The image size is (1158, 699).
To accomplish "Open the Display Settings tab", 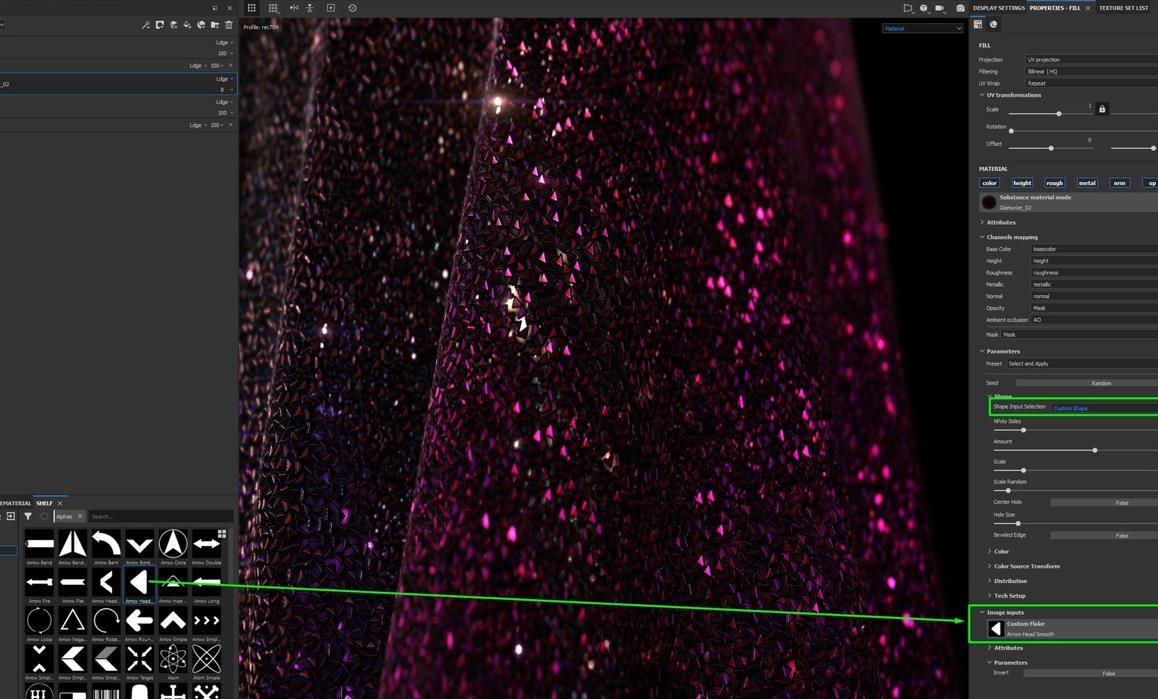I will pos(998,8).
